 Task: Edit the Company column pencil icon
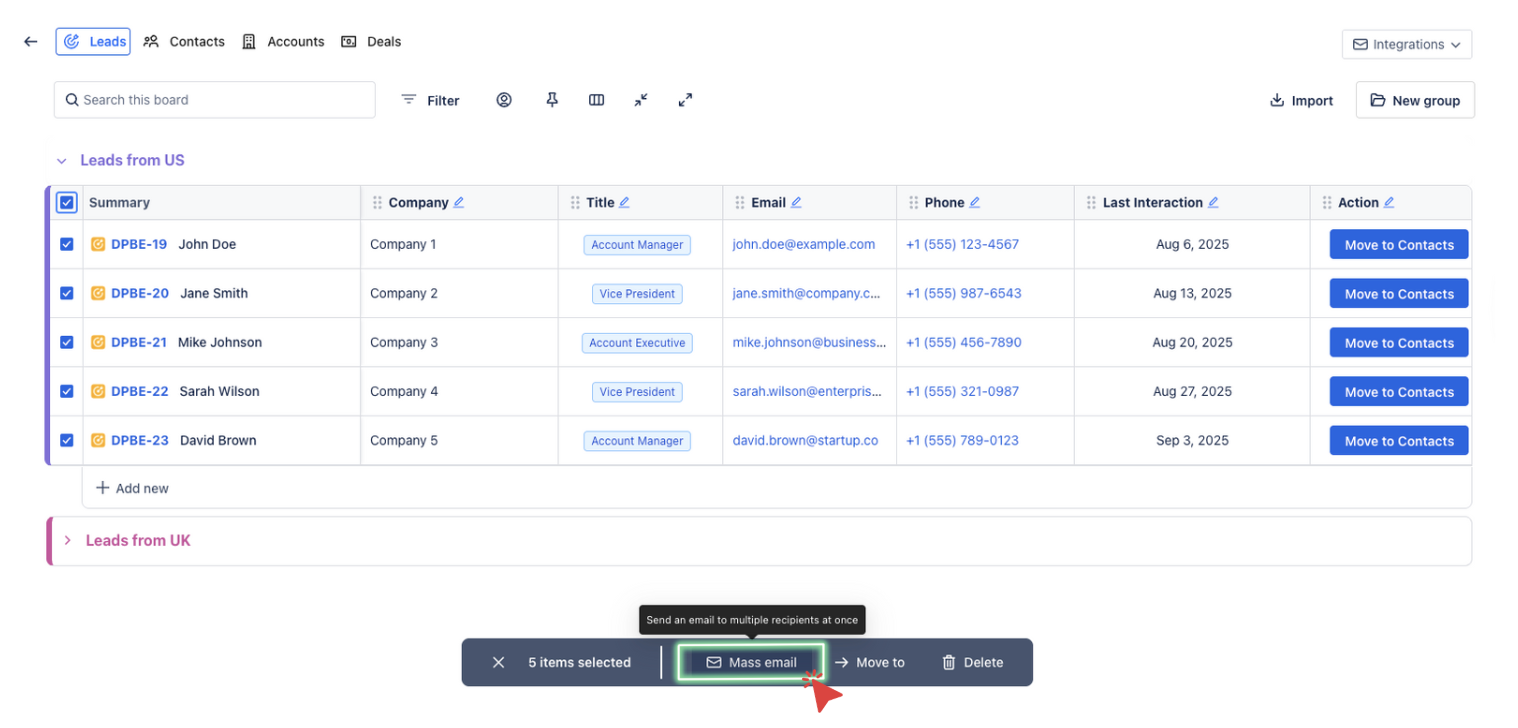pos(459,202)
